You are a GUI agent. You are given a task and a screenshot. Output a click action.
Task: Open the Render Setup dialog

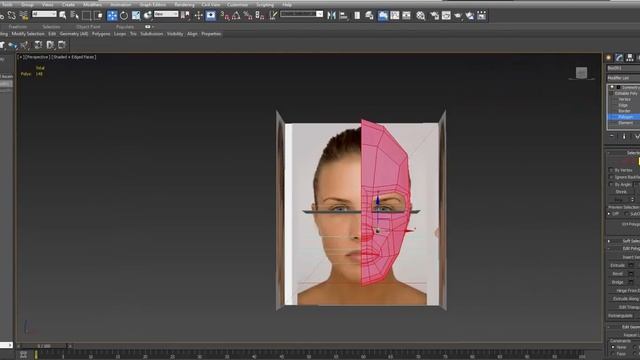(434, 16)
